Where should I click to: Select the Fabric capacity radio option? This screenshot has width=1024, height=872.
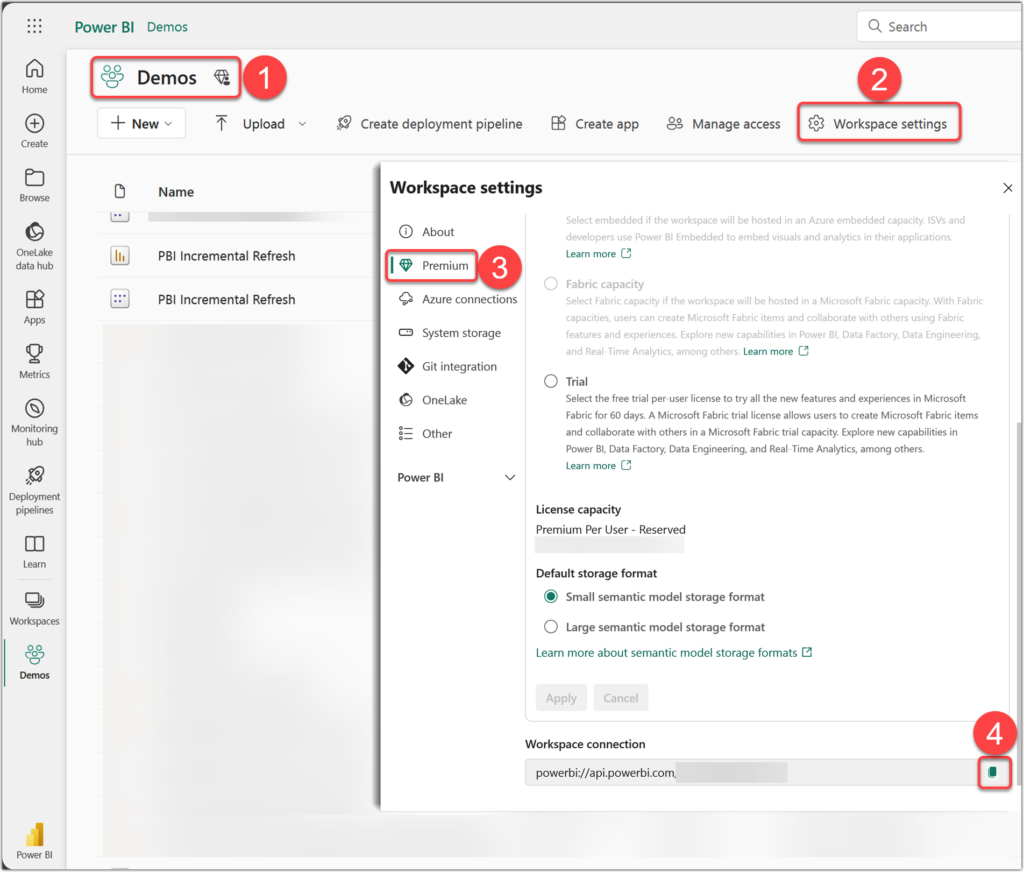click(551, 283)
